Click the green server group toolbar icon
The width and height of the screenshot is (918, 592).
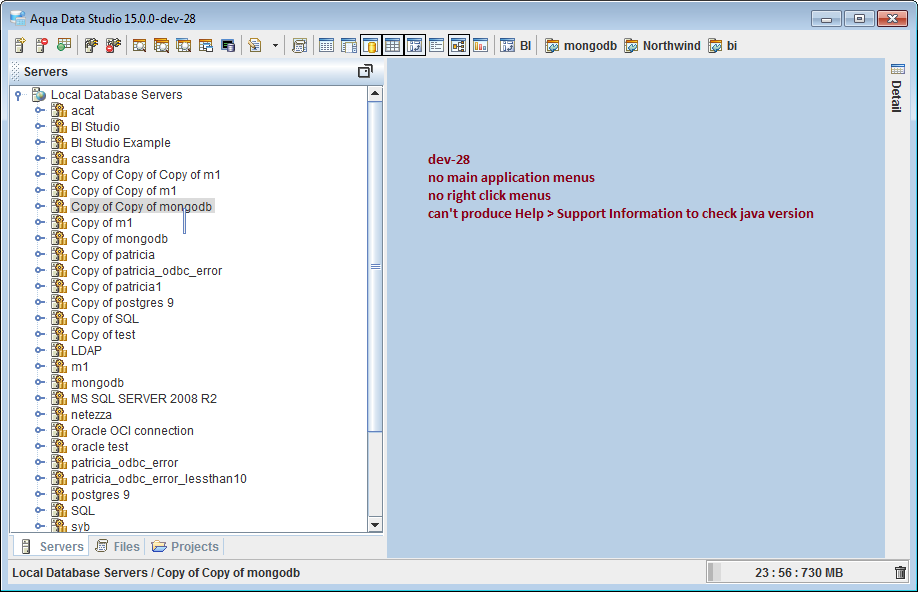click(x=64, y=45)
